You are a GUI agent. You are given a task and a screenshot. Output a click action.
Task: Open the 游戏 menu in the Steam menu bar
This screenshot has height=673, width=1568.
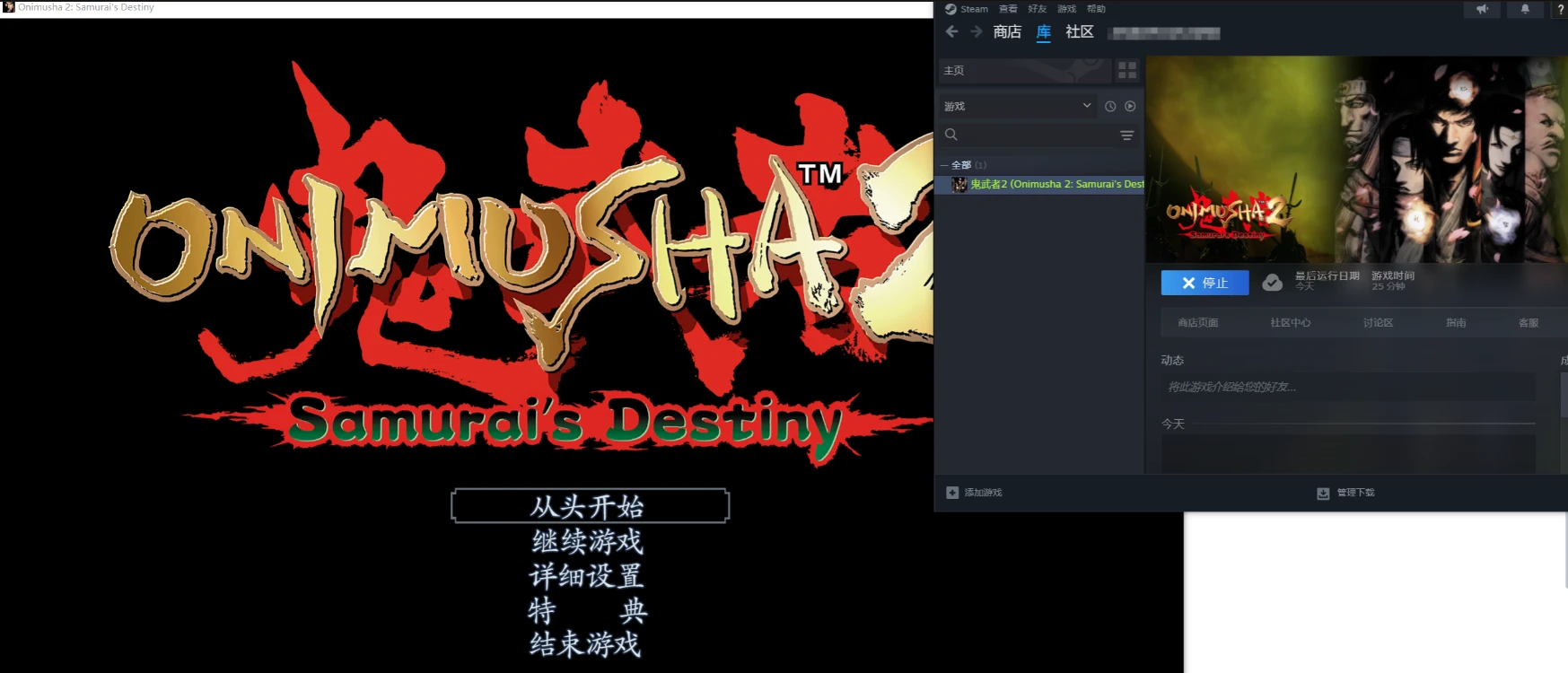coord(1066,9)
